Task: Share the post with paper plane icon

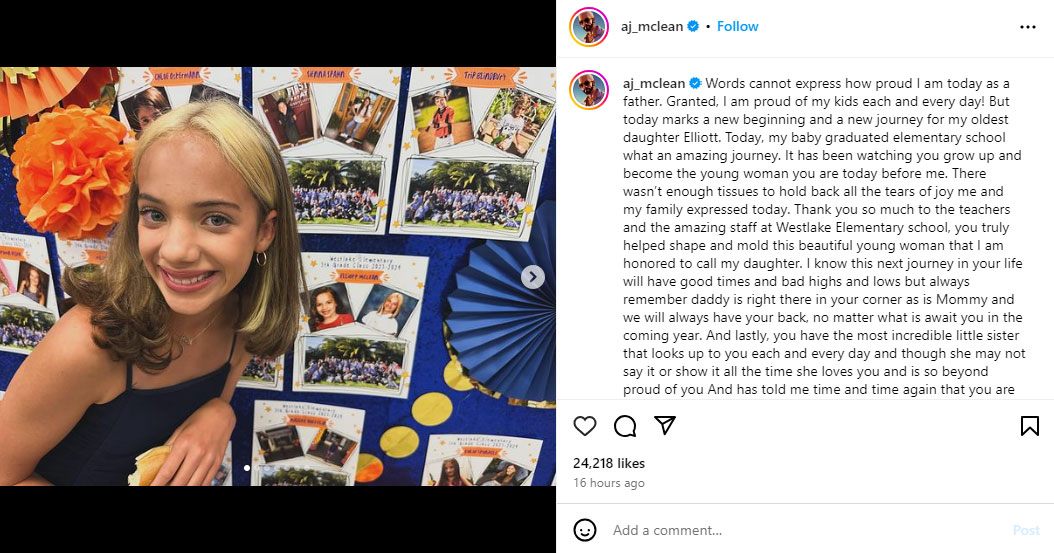Action: (665, 425)
